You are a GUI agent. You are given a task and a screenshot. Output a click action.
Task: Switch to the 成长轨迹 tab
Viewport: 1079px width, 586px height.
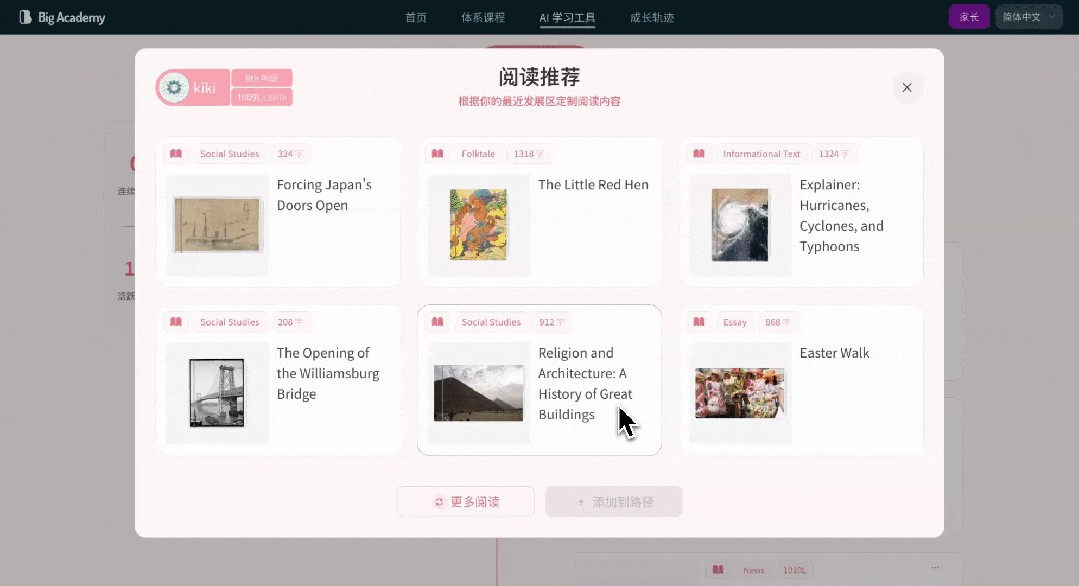652,17
